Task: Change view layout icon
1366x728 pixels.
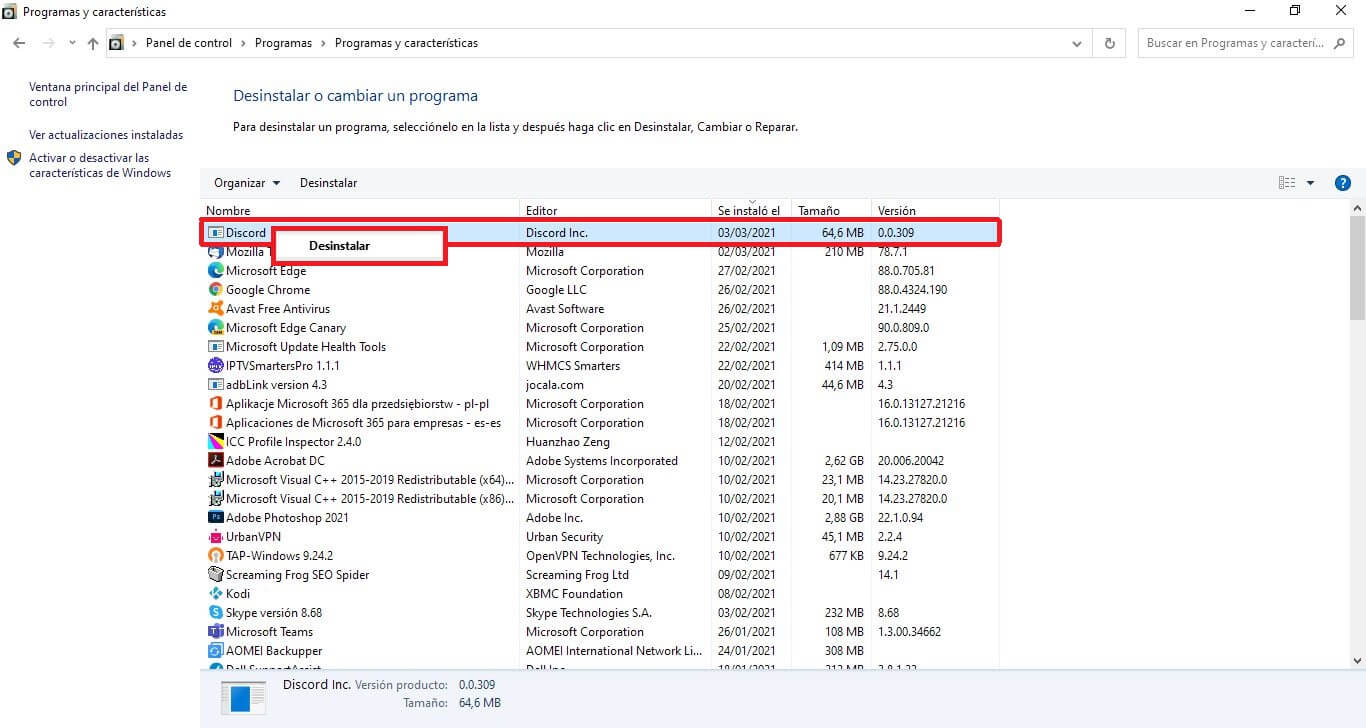Action: [x=1287, y=183]
